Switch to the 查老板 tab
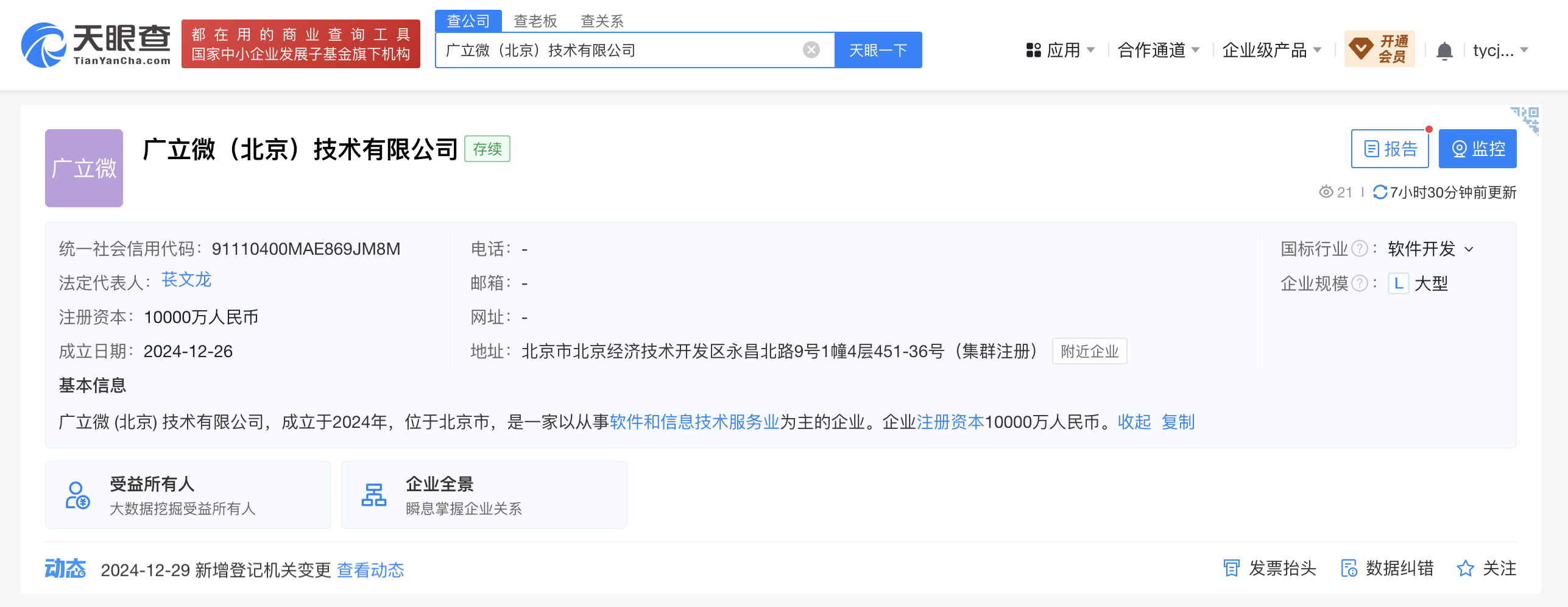Screen dimensions: 1568x607 [x=535, y=21]
